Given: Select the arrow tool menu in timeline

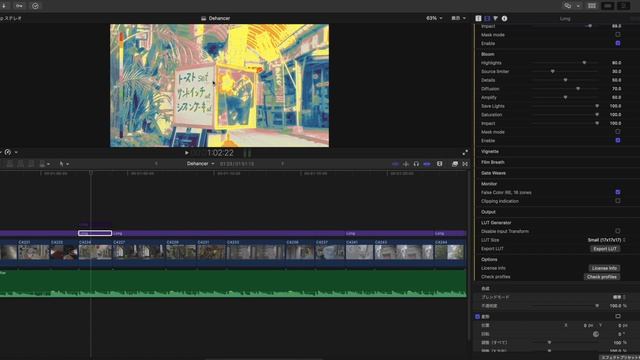Looking at the screenshot, I should click(x=64, y=164).
